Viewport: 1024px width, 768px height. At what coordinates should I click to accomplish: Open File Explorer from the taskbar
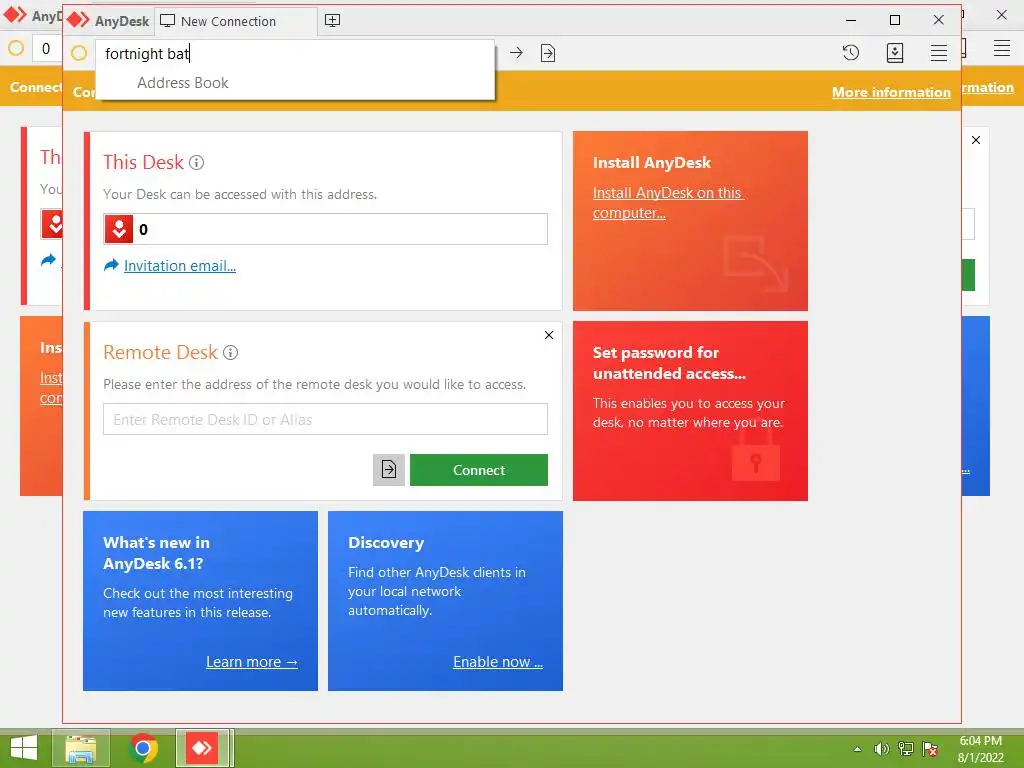click(81, 748)
